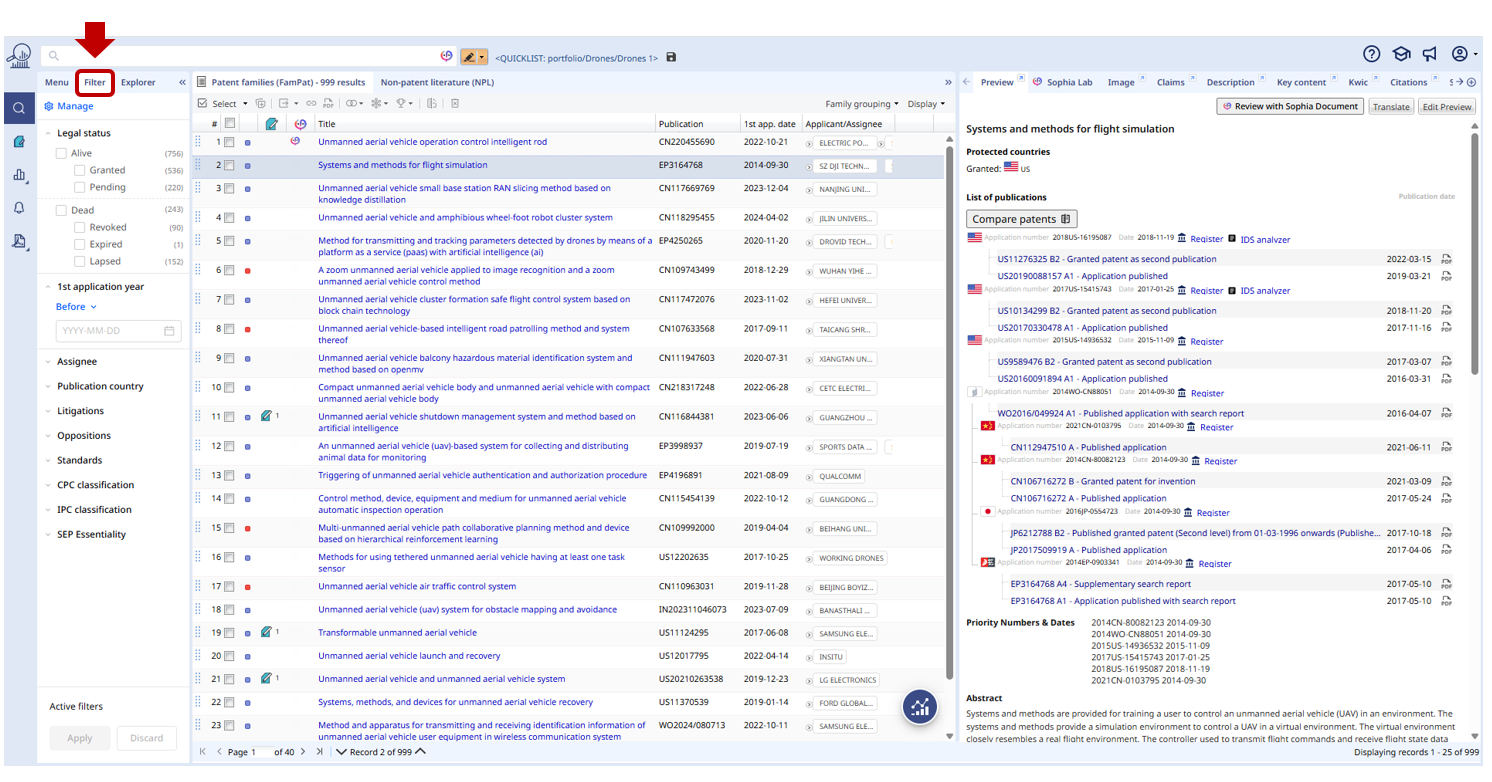Open the Family grouping dropdown

coord(861,104)
